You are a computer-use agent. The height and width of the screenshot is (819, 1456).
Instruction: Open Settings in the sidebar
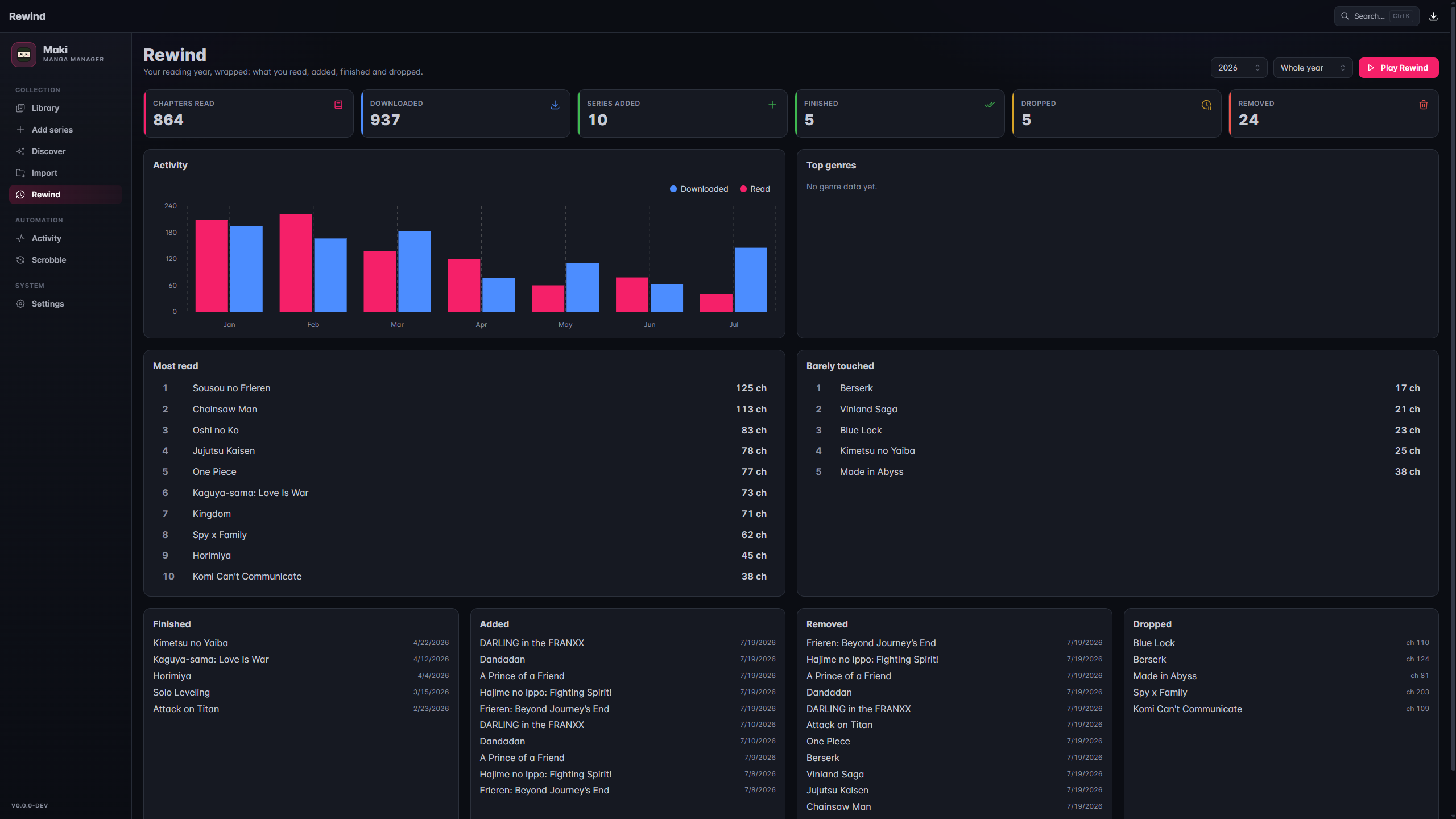point(65,304)
